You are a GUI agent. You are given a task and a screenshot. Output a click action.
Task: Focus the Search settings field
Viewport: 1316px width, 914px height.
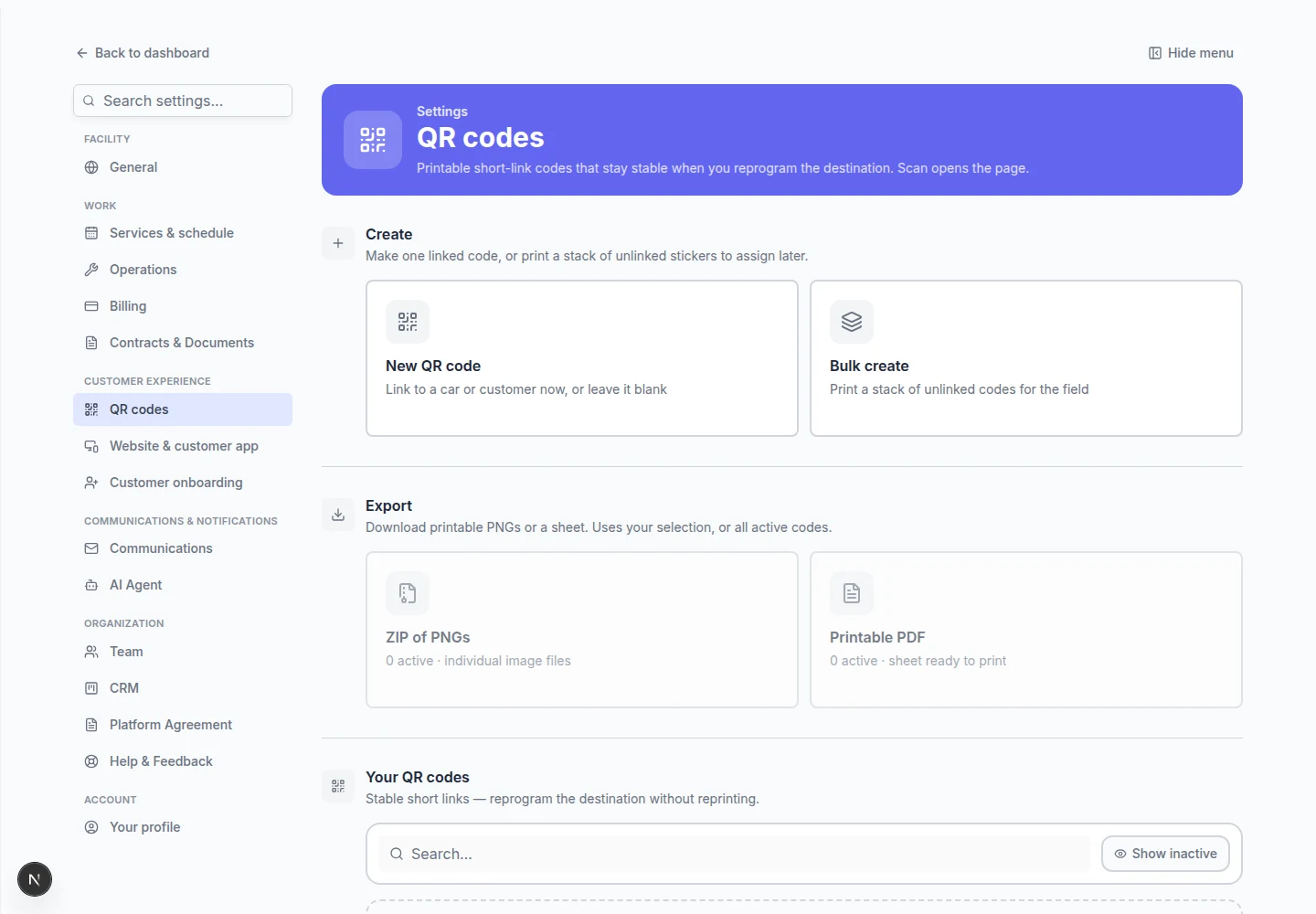[183, 101]
